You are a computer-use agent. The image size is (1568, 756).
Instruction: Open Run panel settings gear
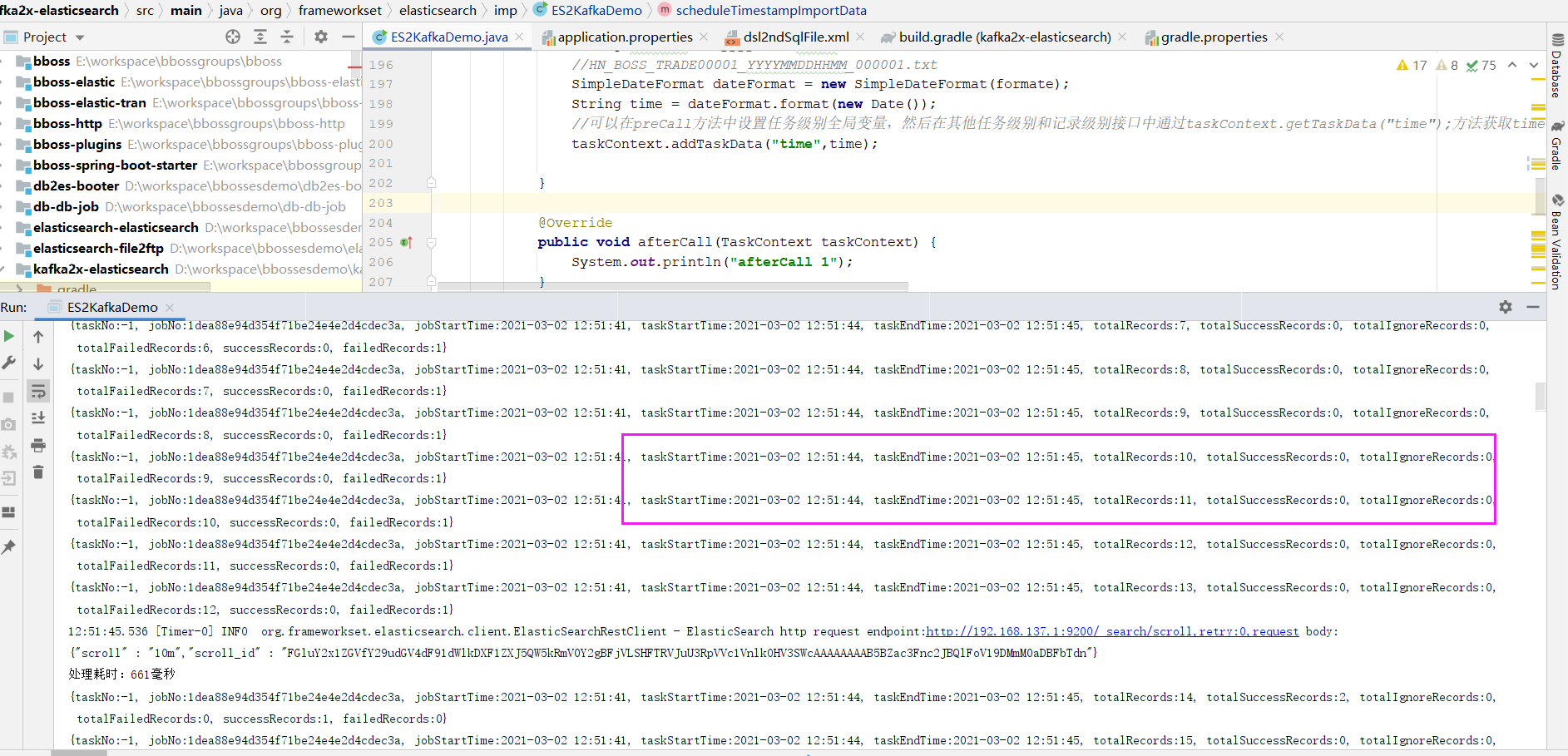coord(1506,307)
